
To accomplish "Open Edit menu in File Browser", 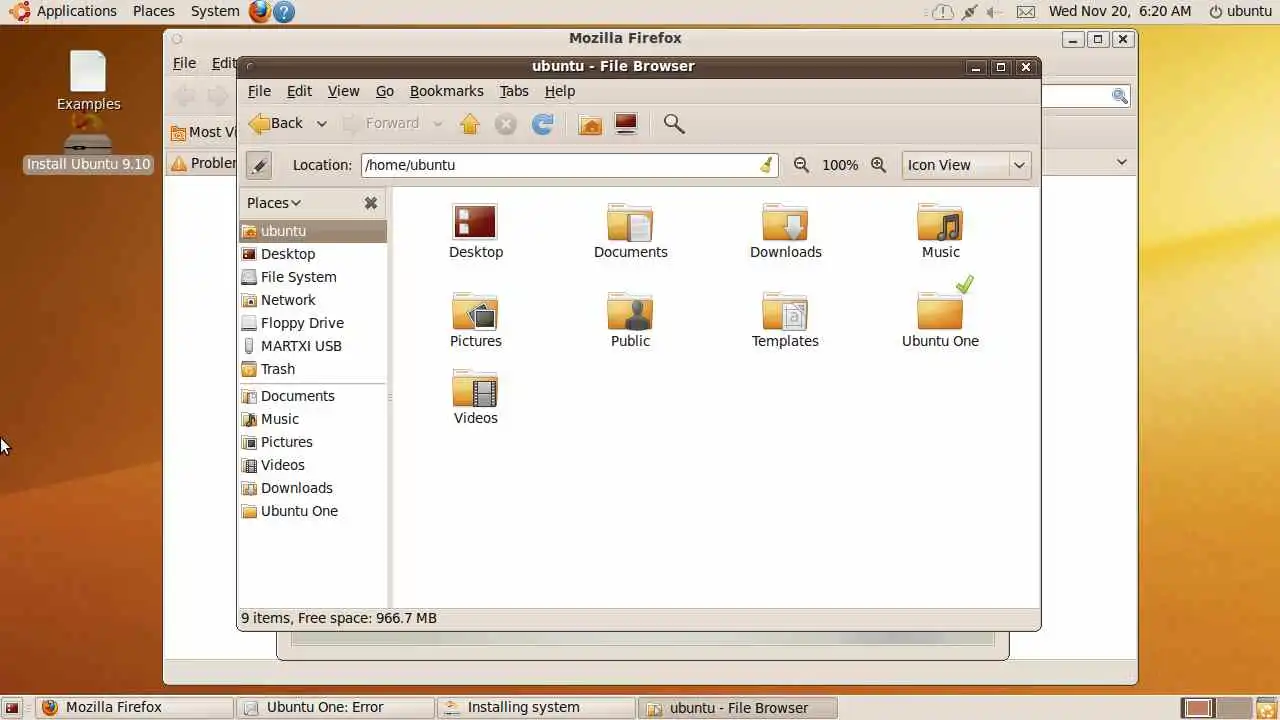I will click(299, 91).
